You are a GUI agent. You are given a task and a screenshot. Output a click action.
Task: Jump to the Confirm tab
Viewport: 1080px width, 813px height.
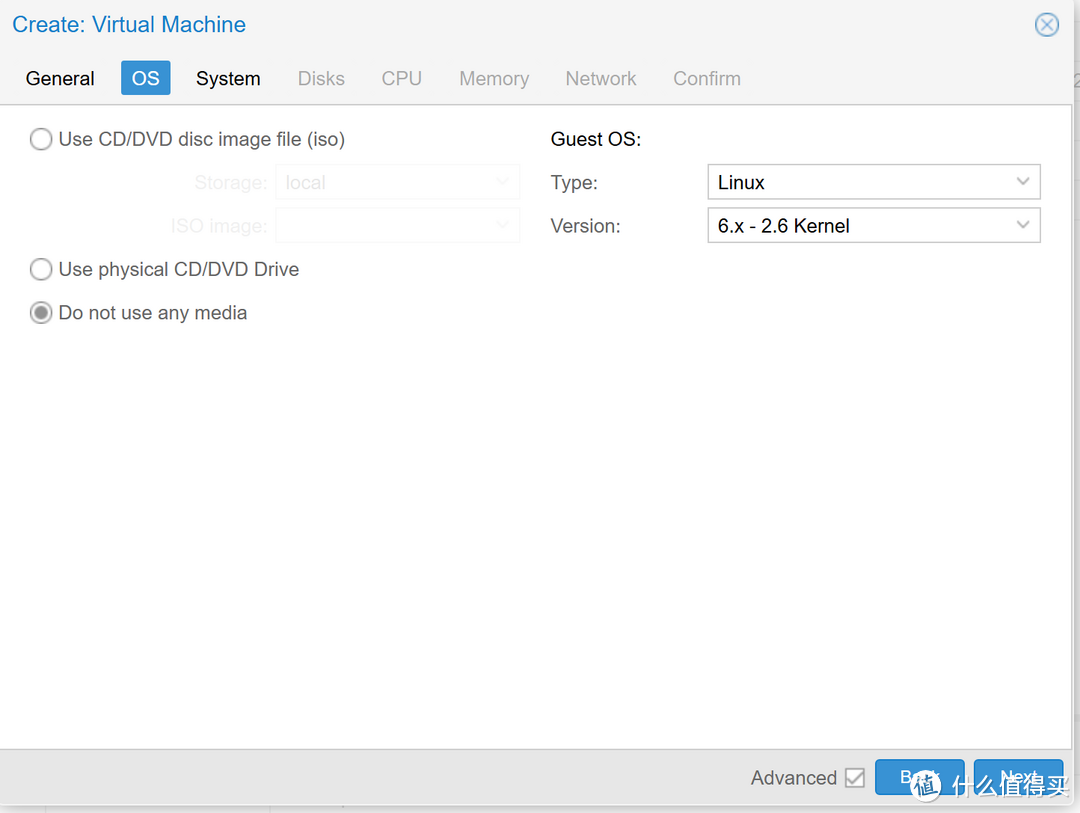(x=707, y=78)
